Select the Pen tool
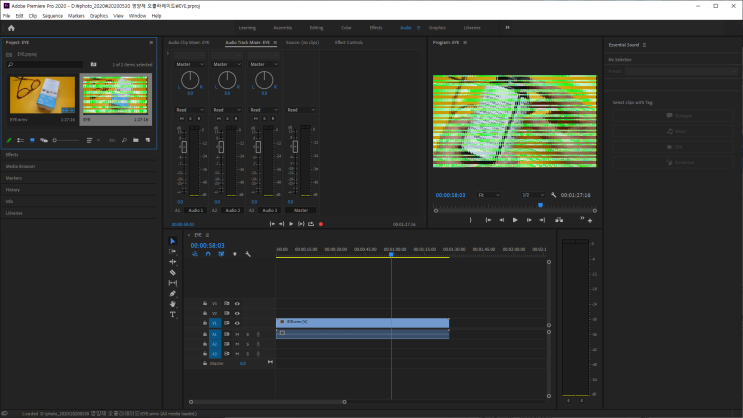Viewport: 743px width, 418px height. (x=172, y=293)
